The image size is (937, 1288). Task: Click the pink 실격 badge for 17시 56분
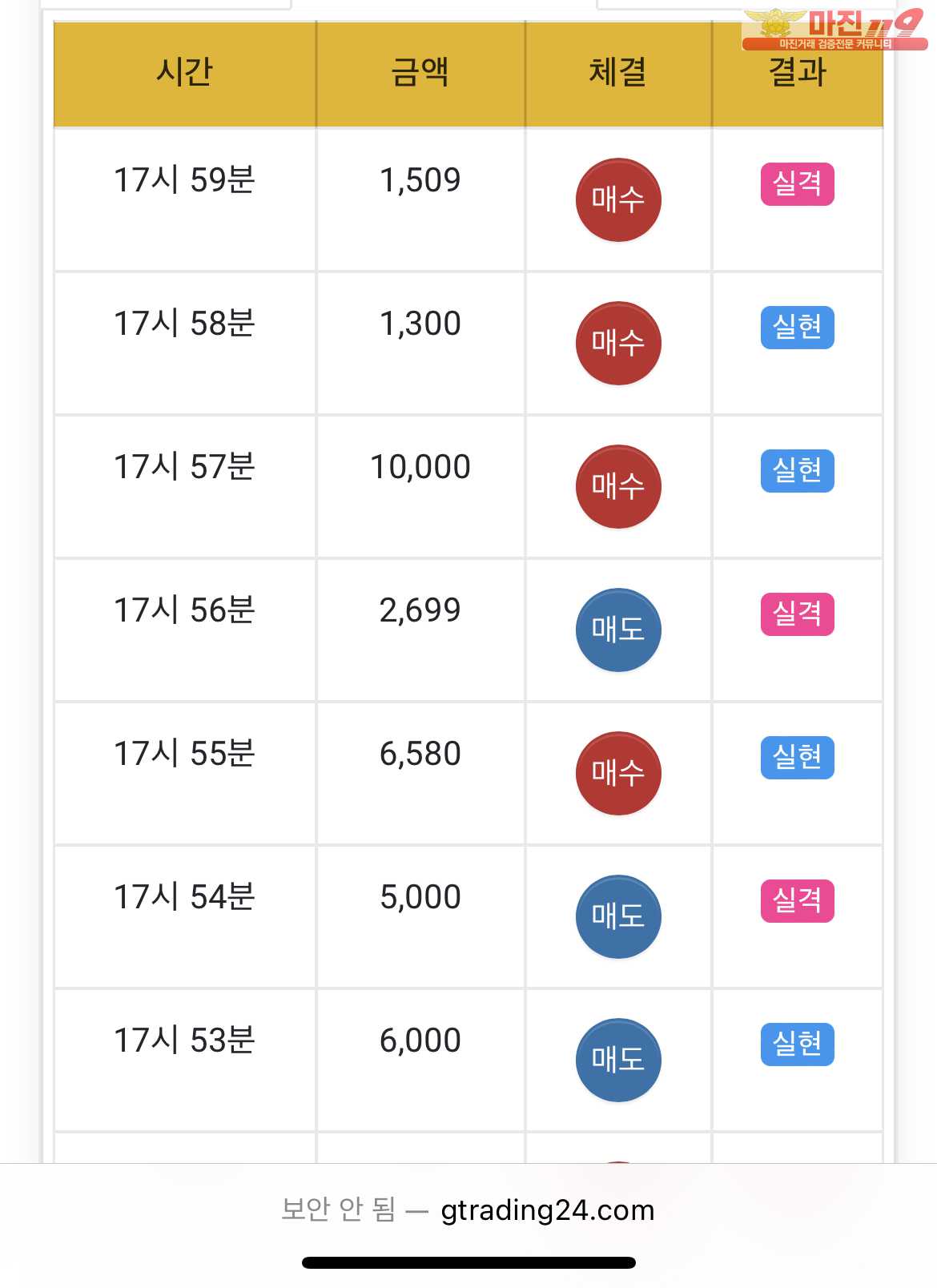[x=798, y=614]
